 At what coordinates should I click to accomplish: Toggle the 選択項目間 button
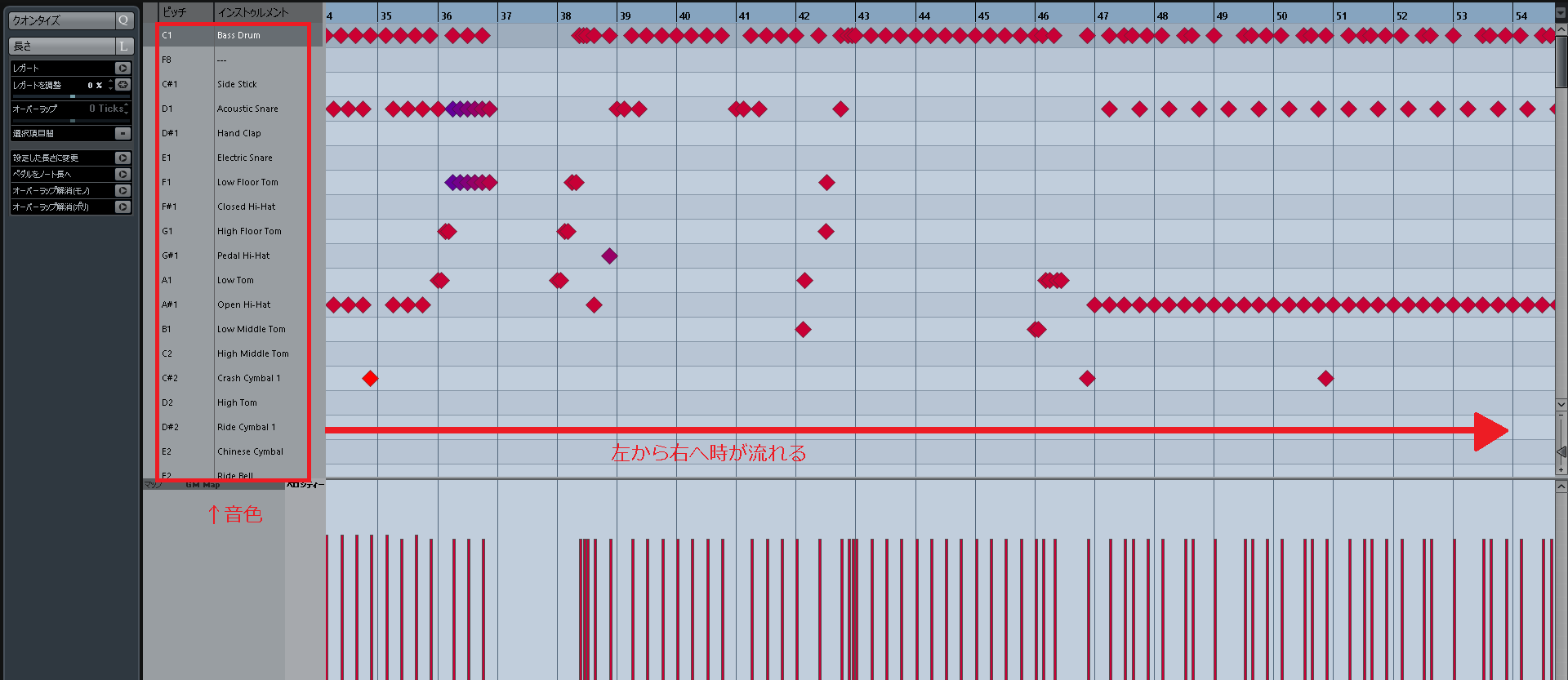122,134
